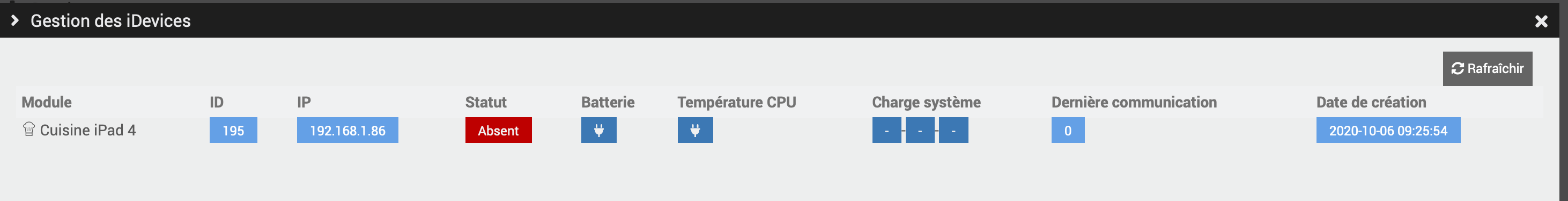Click the chef hat icon beside Cuisine iPad 4

[28, 130]
